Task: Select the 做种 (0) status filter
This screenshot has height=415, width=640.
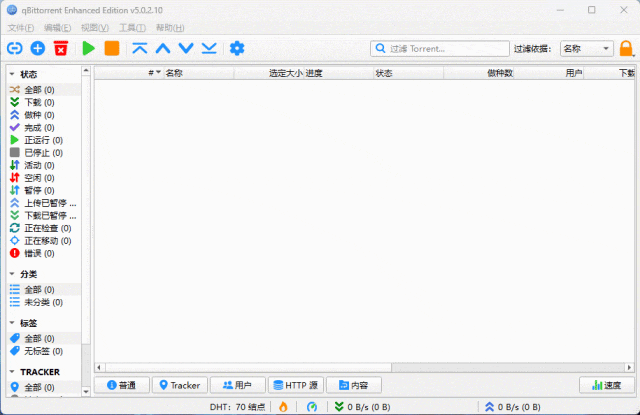Action: (x=44, y=115)
